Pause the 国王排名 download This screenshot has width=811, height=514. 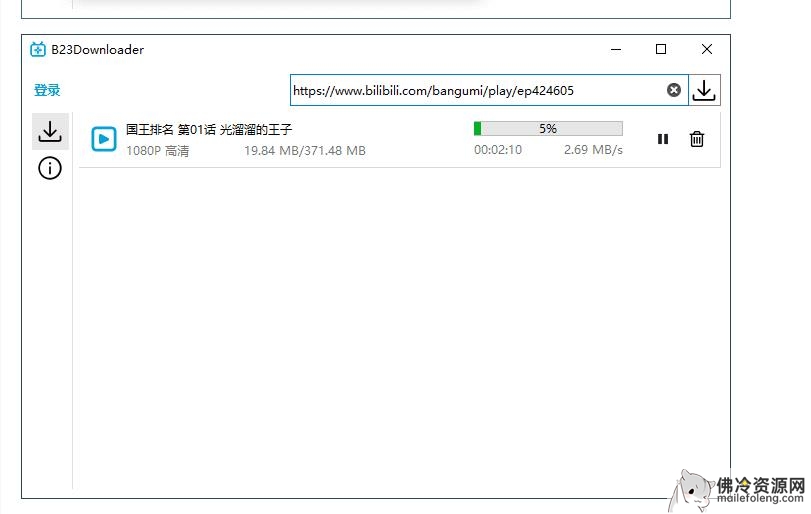click(x=663, y=139)
